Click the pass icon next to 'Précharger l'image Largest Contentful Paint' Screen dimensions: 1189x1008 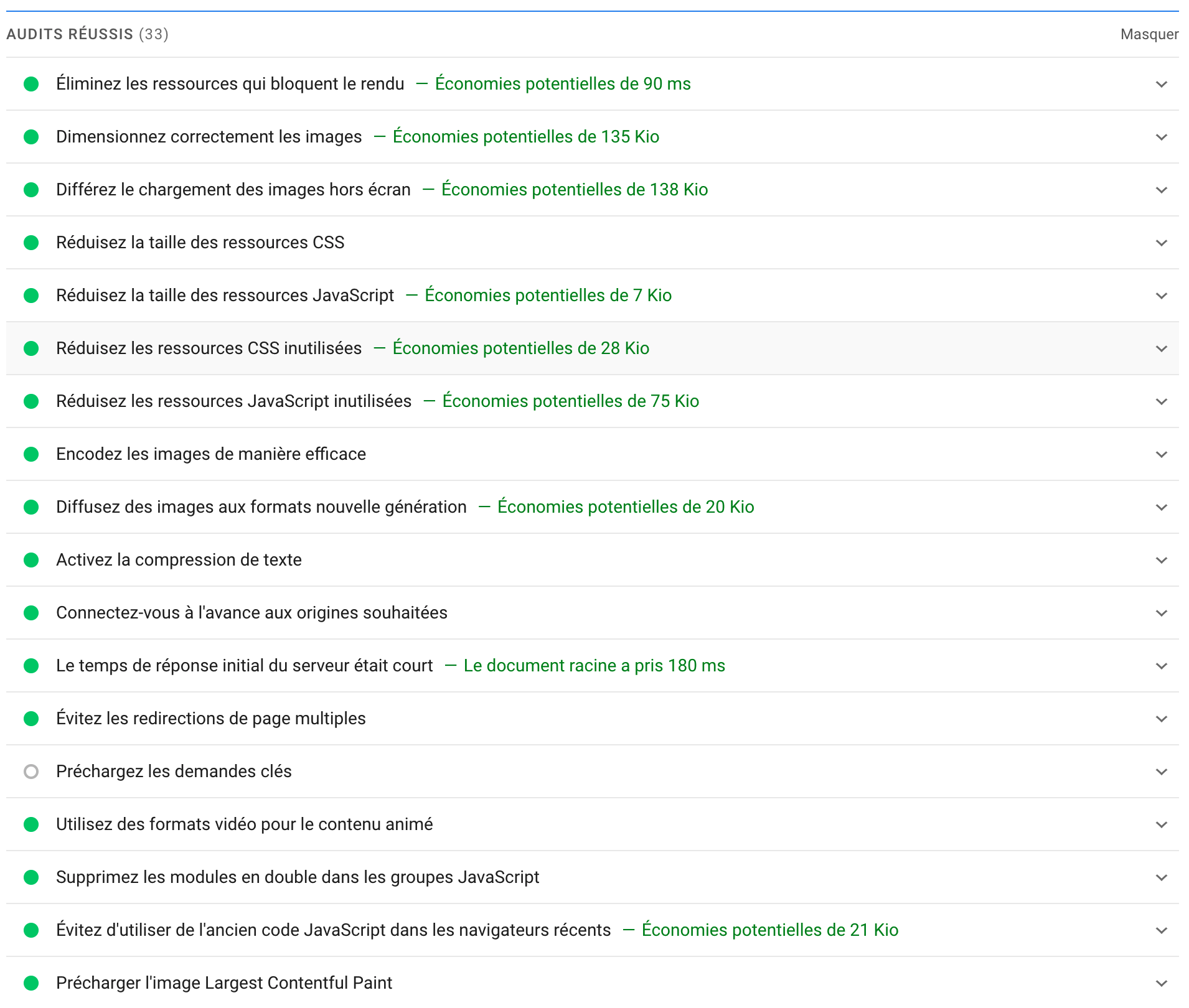(x=32, y=982)
